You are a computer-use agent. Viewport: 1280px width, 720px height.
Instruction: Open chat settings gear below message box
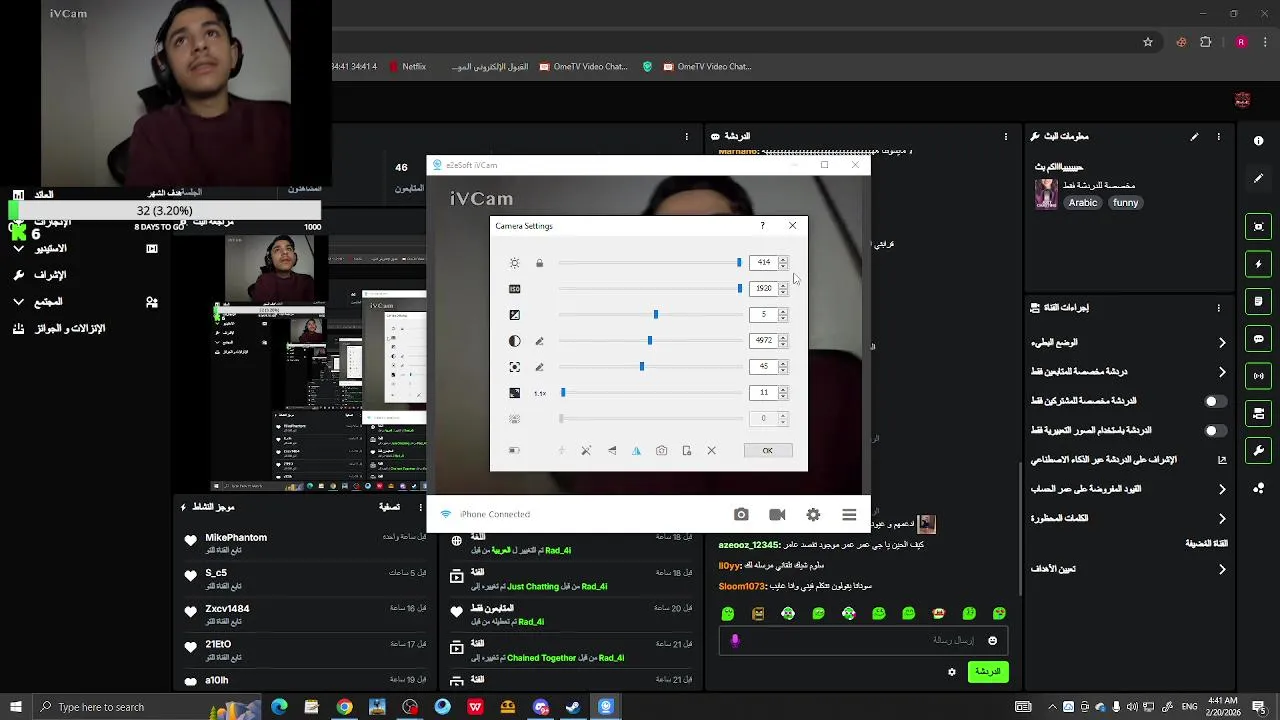click(x=952, y=672)
